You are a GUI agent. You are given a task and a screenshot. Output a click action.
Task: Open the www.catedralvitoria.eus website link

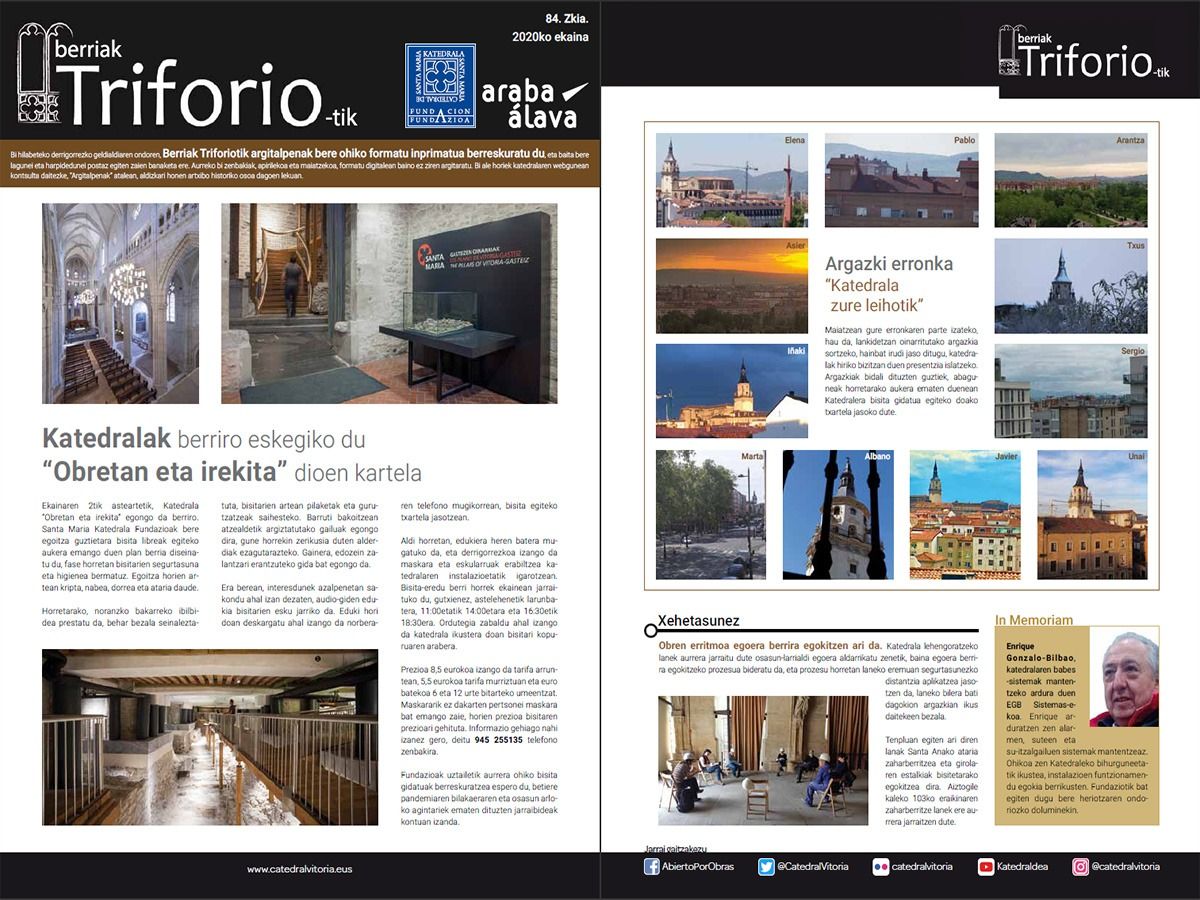tap(300, 869)
